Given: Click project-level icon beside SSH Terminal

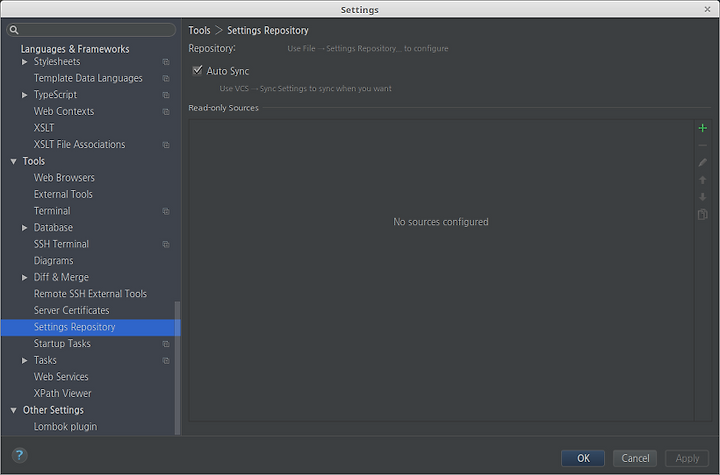Looking at the screenshot, I should [x=166, y=244].
